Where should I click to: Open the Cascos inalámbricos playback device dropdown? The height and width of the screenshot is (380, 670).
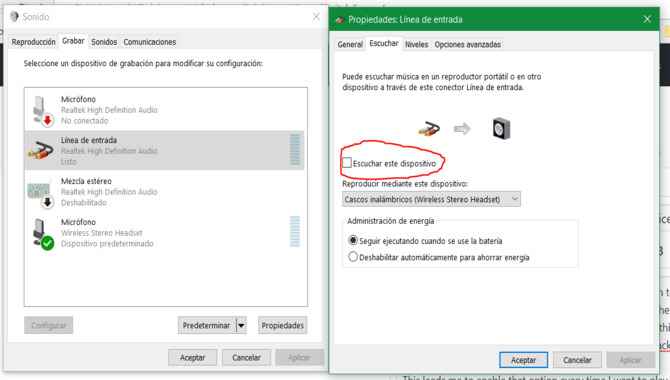(431, 199)
